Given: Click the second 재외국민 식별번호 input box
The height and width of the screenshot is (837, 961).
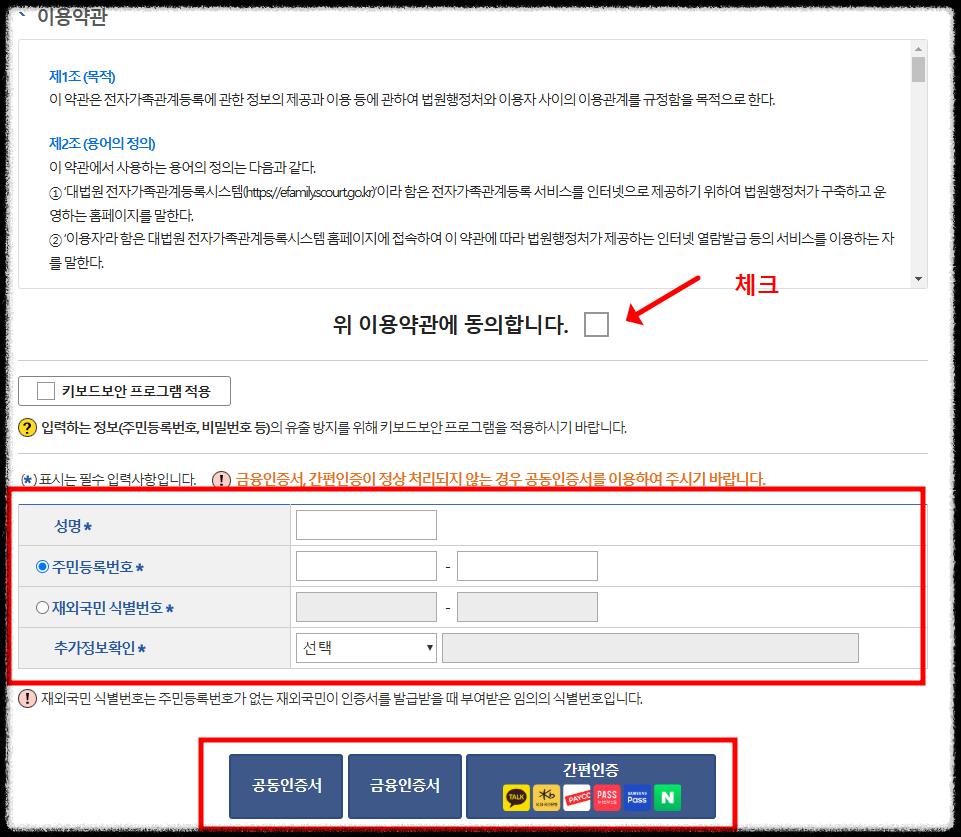Looking at the screenshot, I should point(527,607).
